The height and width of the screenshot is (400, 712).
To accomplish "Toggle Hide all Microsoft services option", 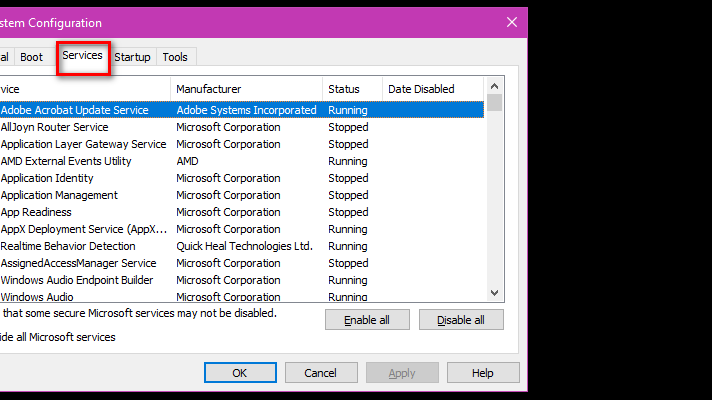I will pyautogui.click(x=58, y=337).
